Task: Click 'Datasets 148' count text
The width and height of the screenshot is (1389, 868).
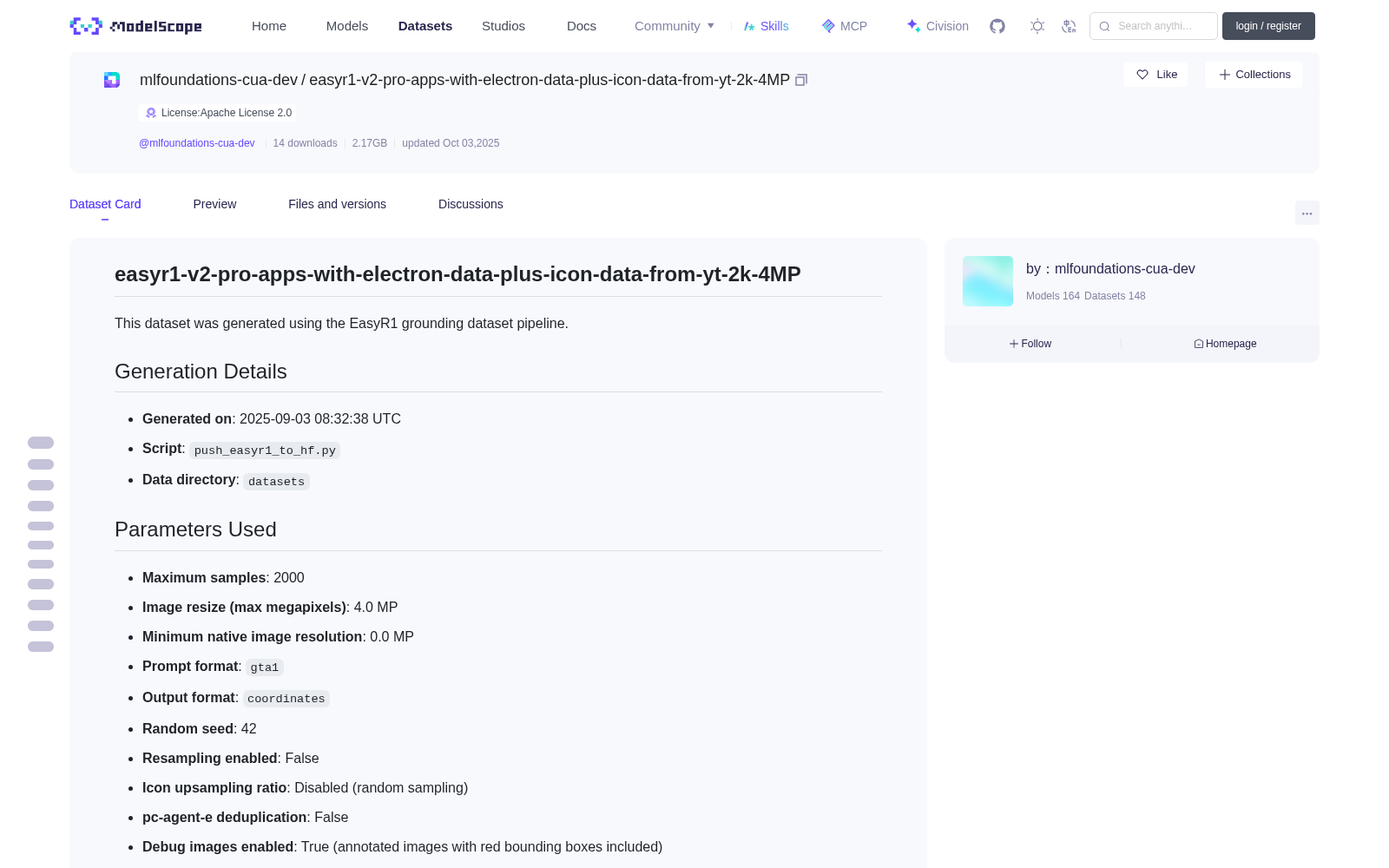Action: coord(1115,296)
